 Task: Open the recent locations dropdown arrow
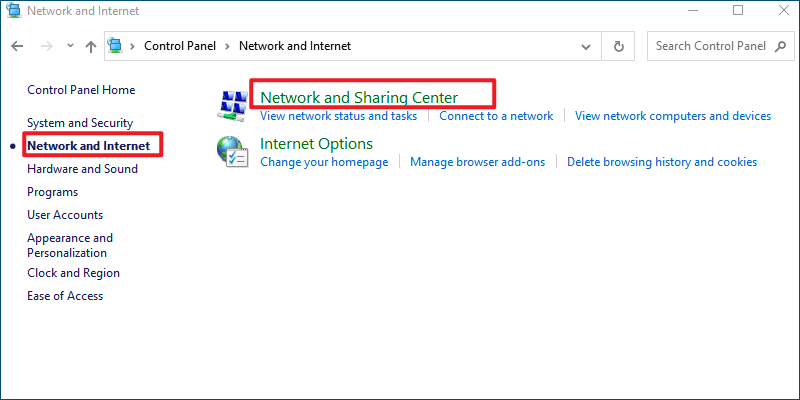(x=70, y=46)
